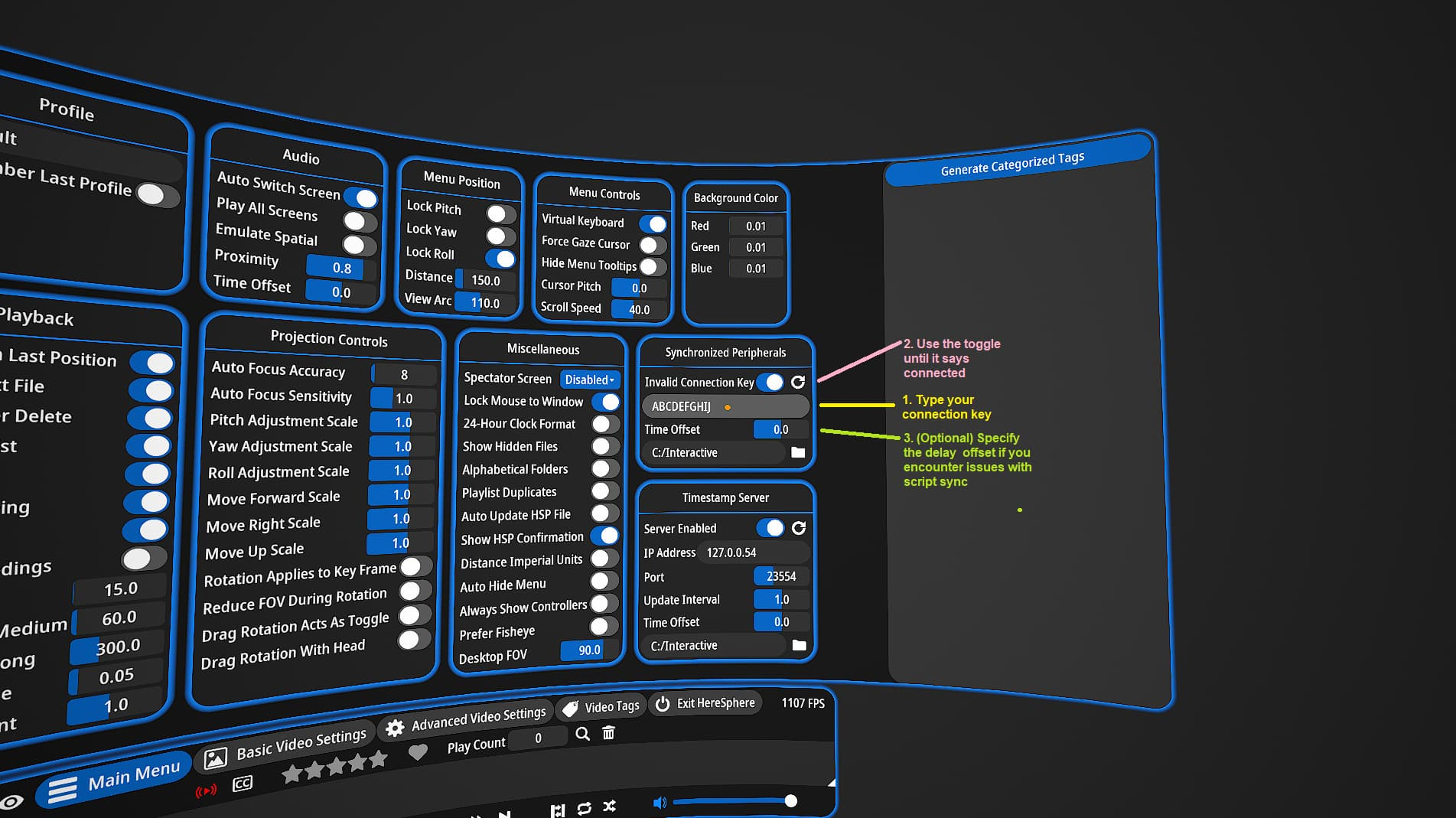Switch to Basic Video Settings tab

286,748
